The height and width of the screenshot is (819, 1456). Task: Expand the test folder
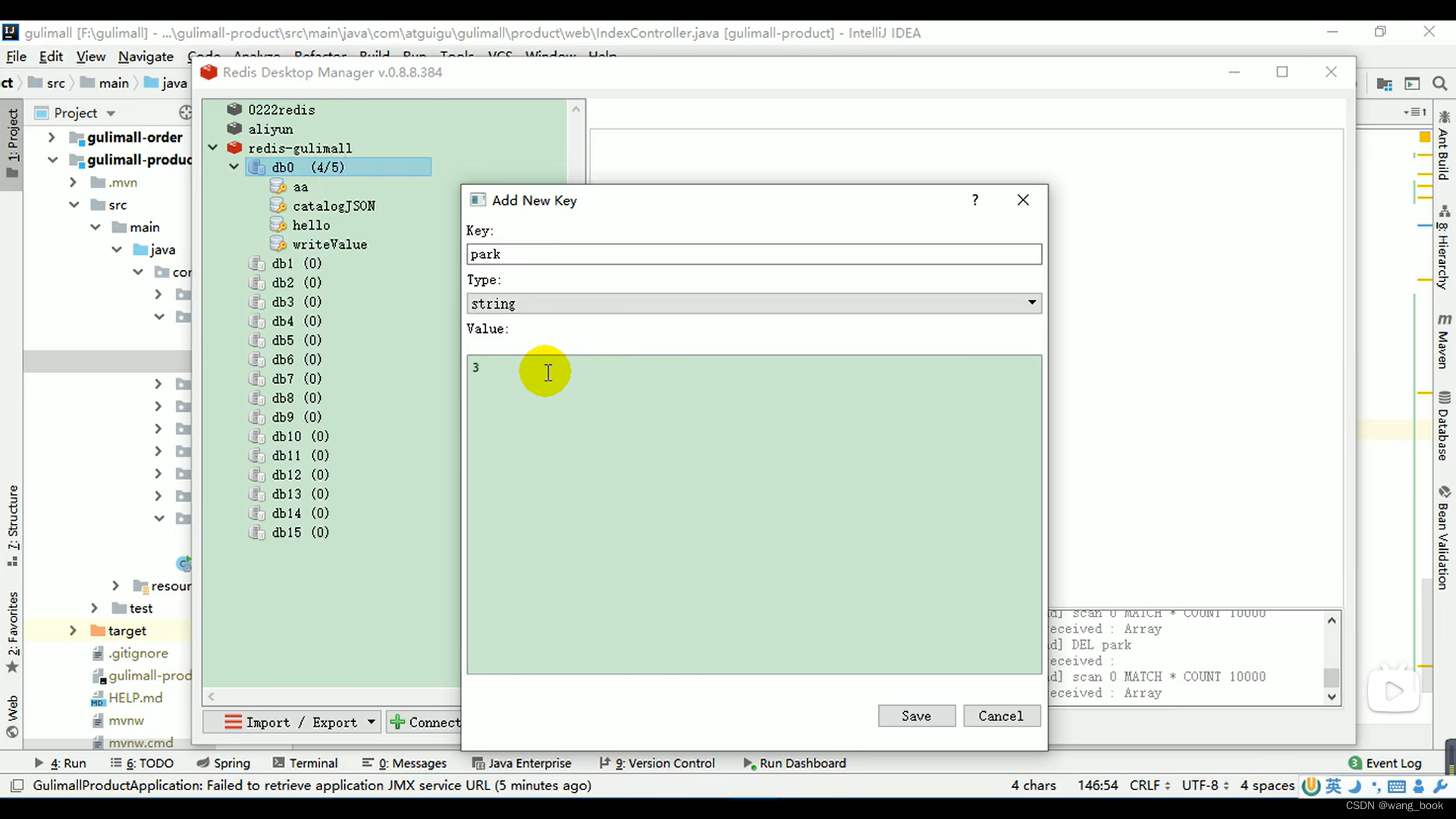pos(94,608)
